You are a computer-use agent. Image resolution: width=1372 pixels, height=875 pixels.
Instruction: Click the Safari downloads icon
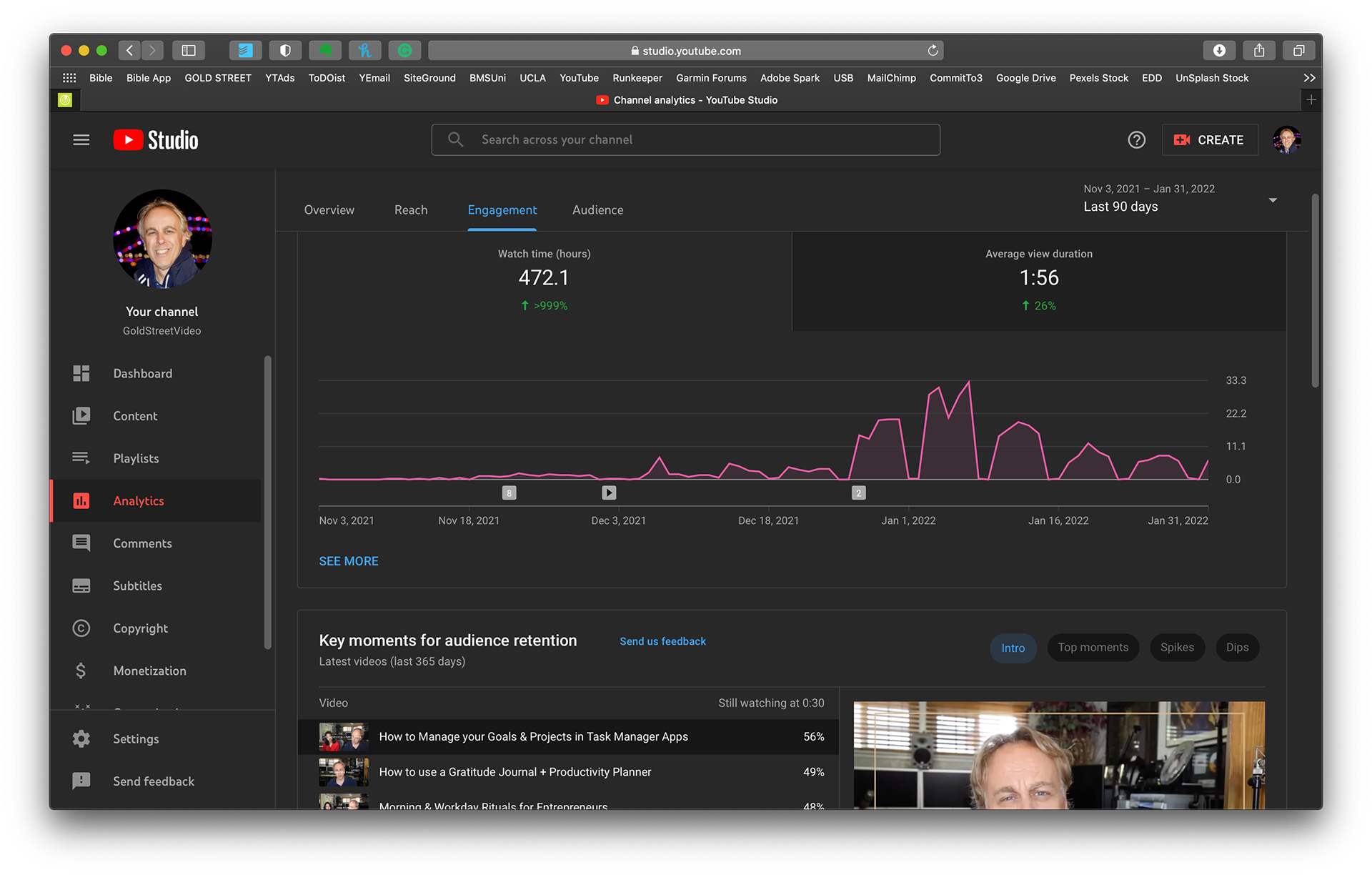(x=1219, y=51)
